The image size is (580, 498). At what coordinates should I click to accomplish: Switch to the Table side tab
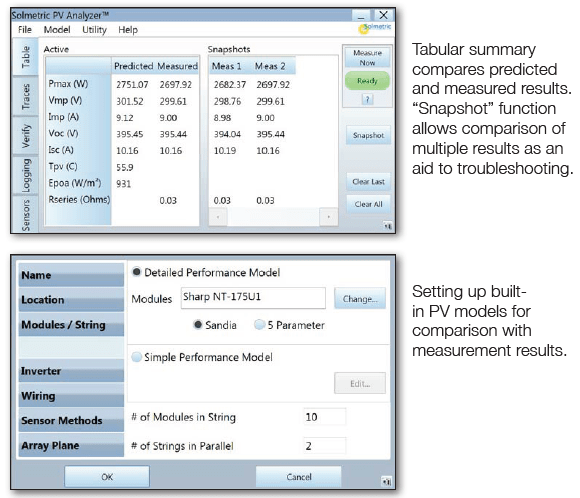(26, 57)
